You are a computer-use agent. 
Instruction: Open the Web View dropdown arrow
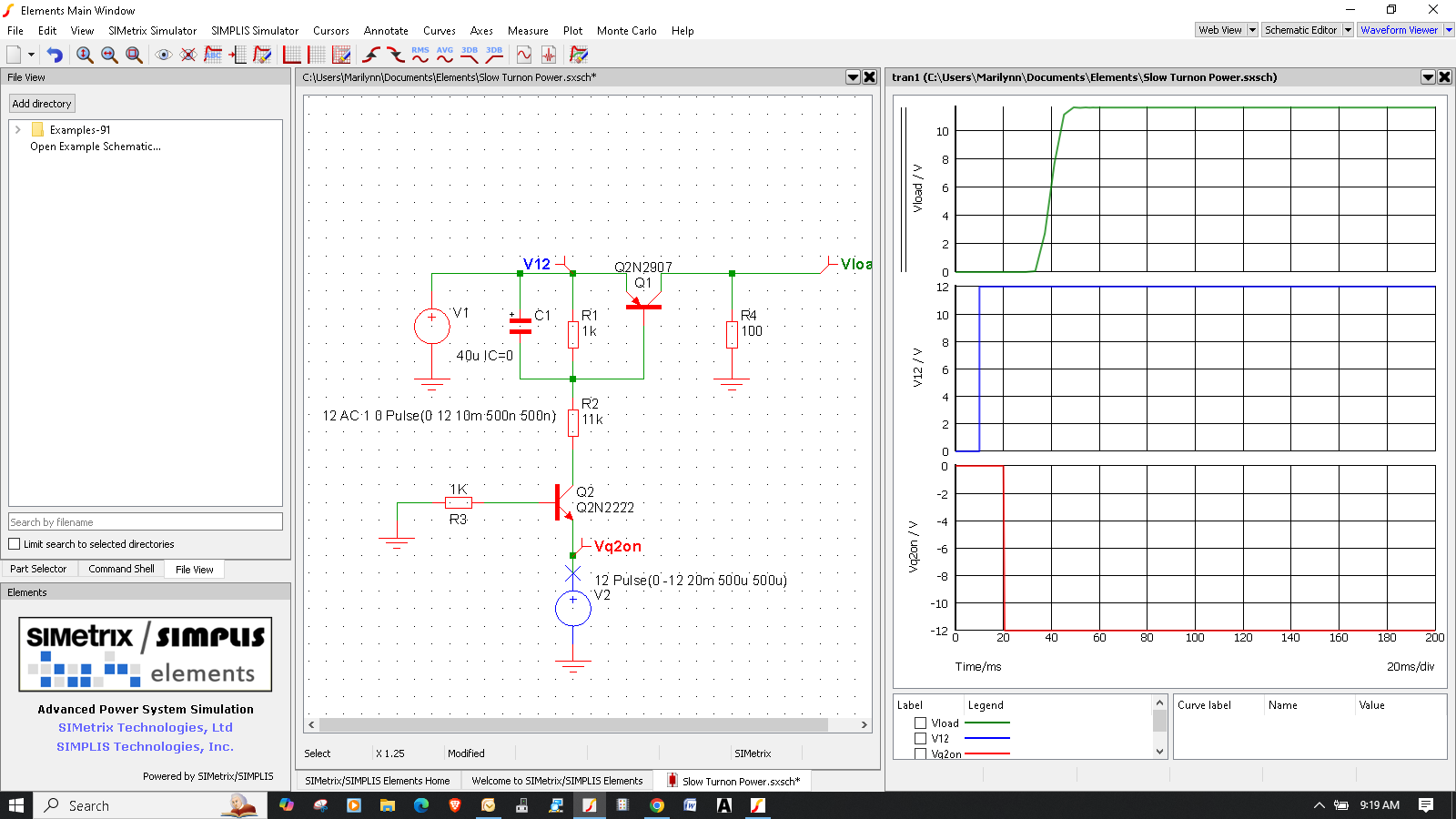point(1252,30)
